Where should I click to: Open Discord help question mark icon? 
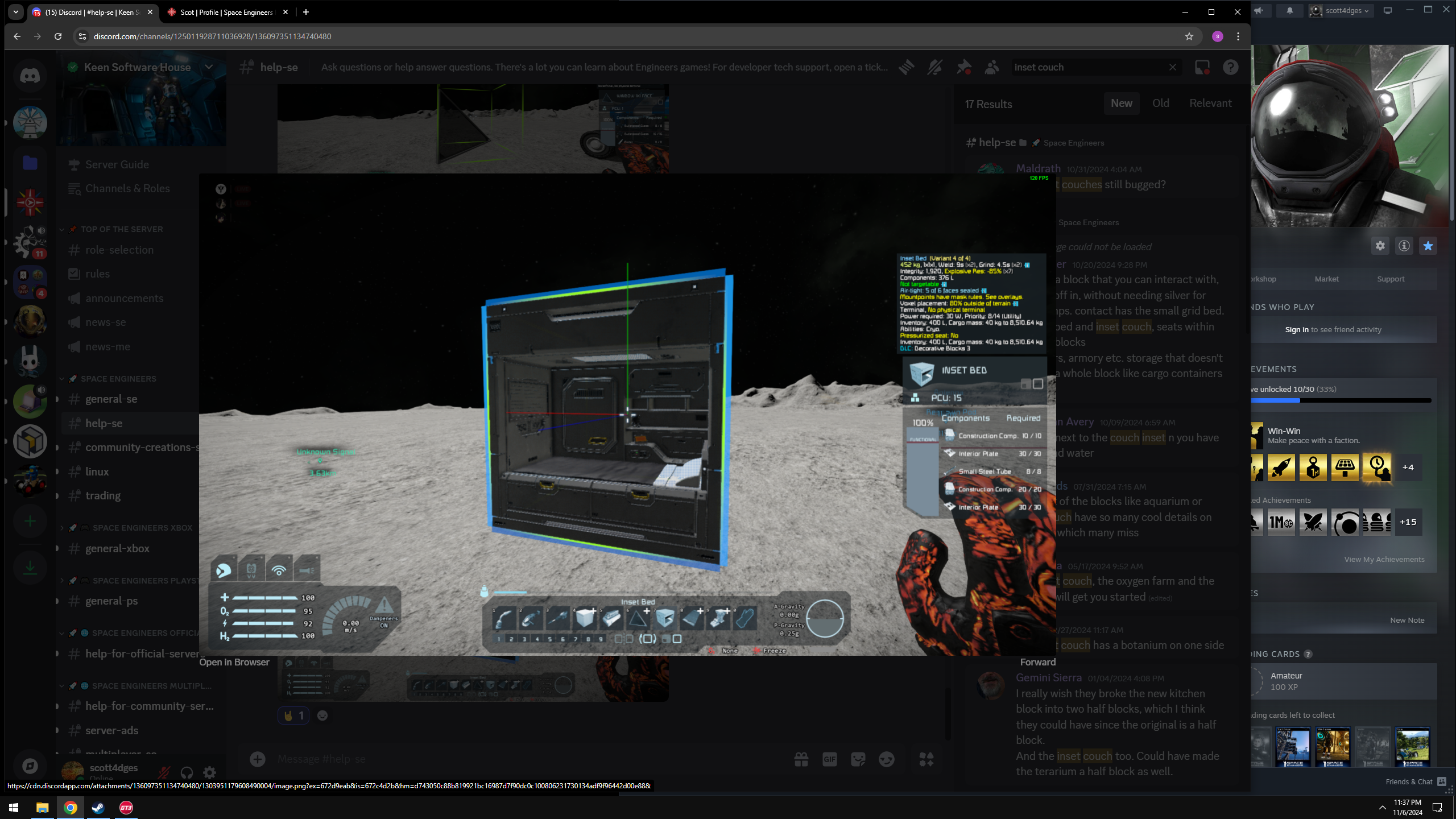1230,67
